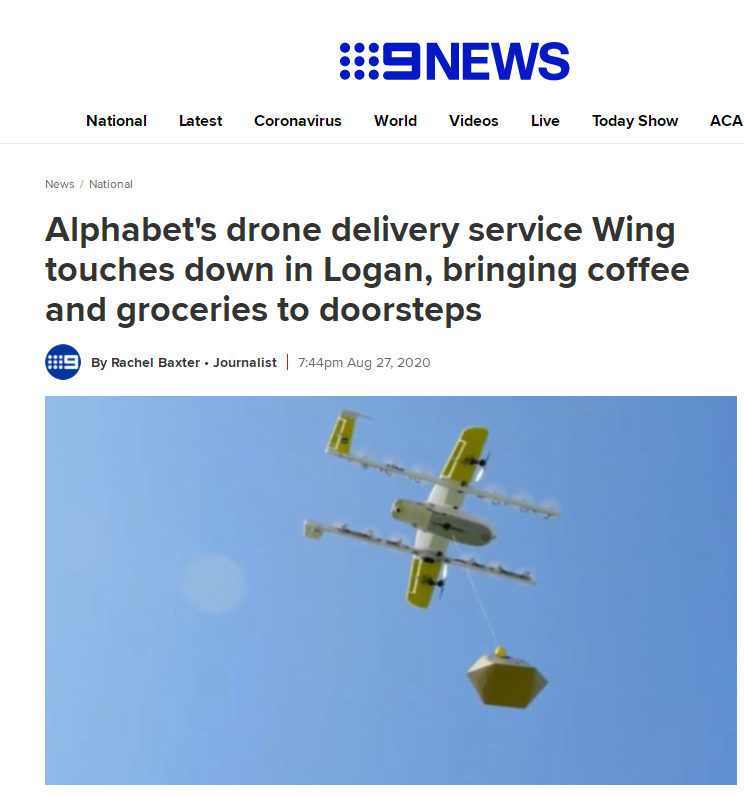The height and width of the screenshot is (796, 744).
Task: Open the National menu item
Action: click(116, 121)
